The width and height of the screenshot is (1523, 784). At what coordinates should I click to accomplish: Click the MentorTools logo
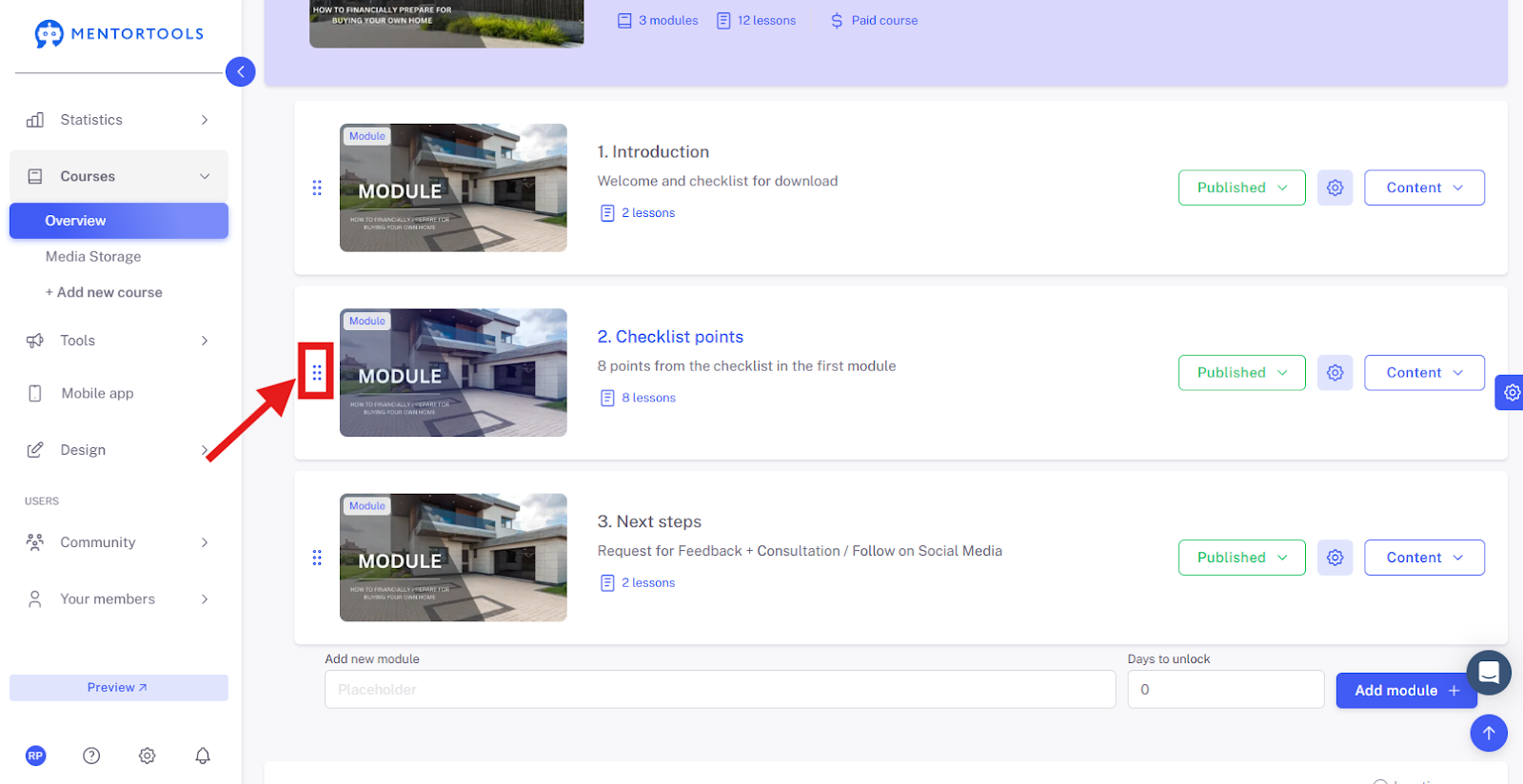click(x=119, y=33)
